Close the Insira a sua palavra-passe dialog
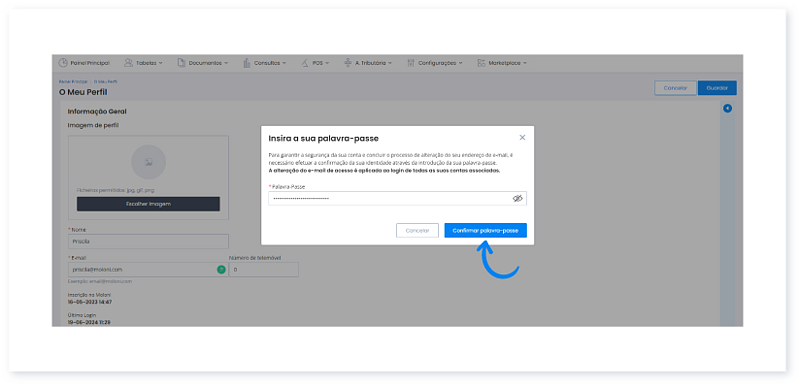Screen dimensions: 800x386 coord(522,138)
